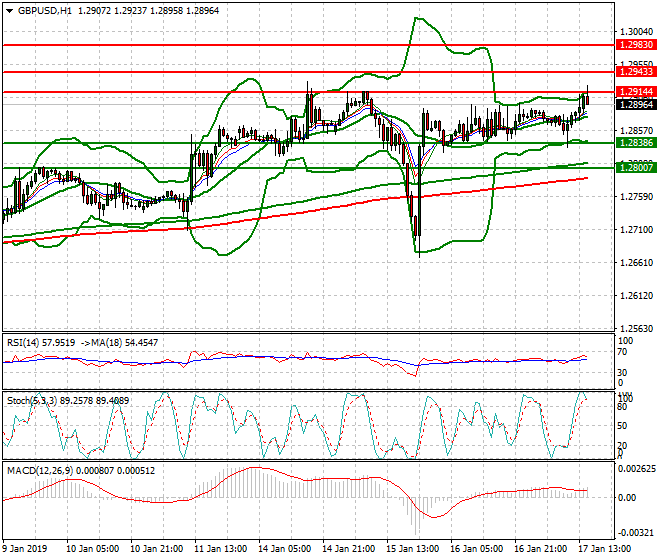Click the 1.29433 red price label

[x=636, y=72]
